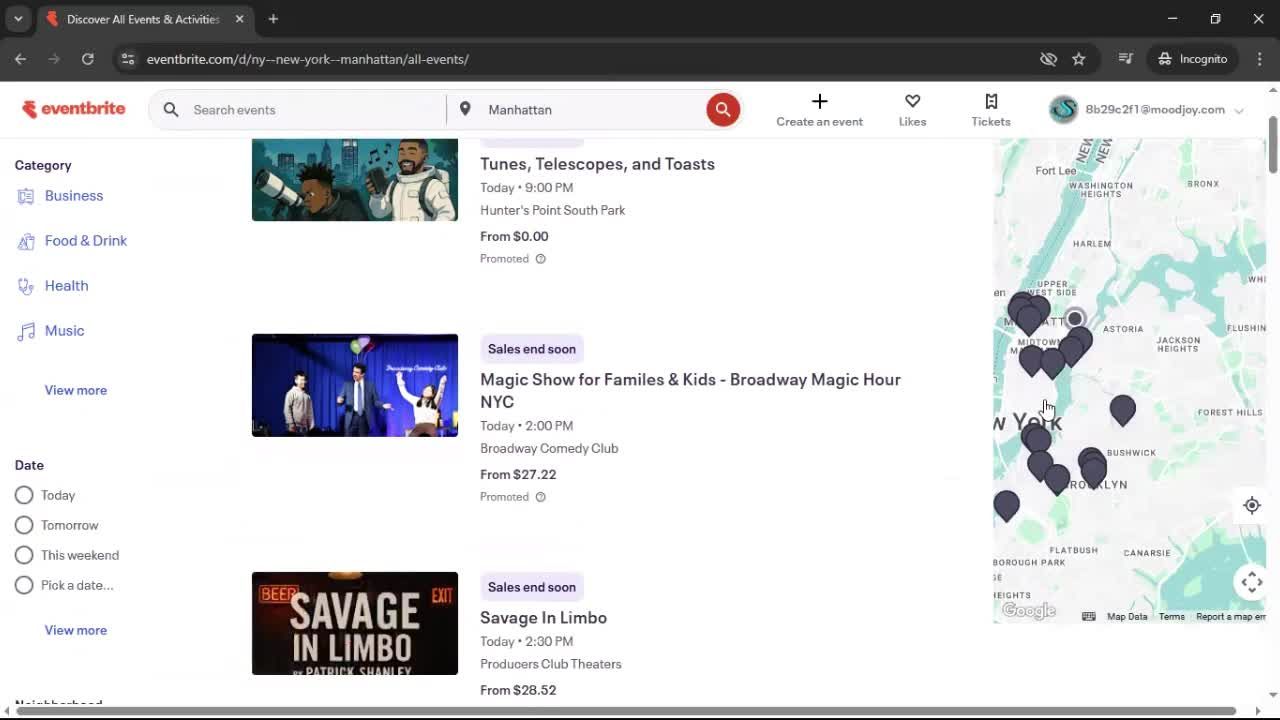This screenshot has height=720, width=1280.
Task: Click the map pin at far left bottom
Action: tap(1006, 506)
